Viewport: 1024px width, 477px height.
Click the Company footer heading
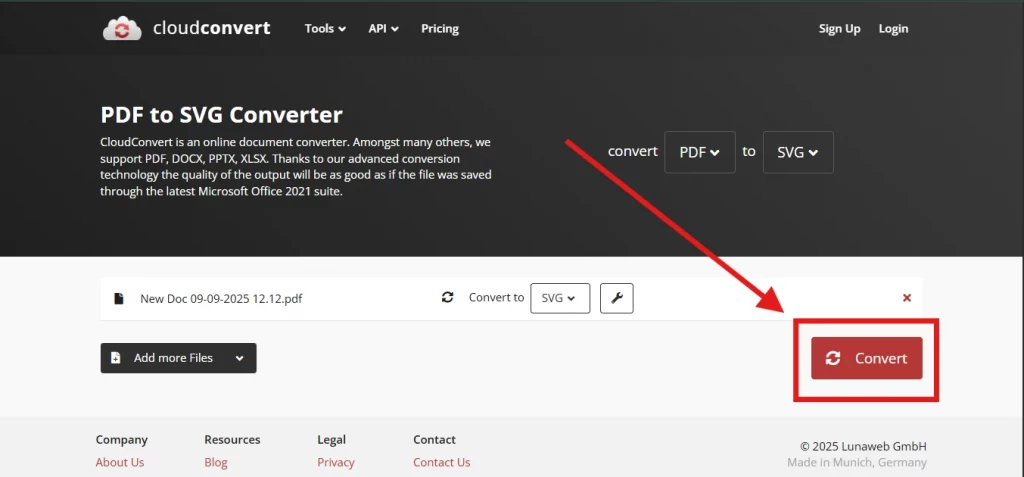coord(121,440)
